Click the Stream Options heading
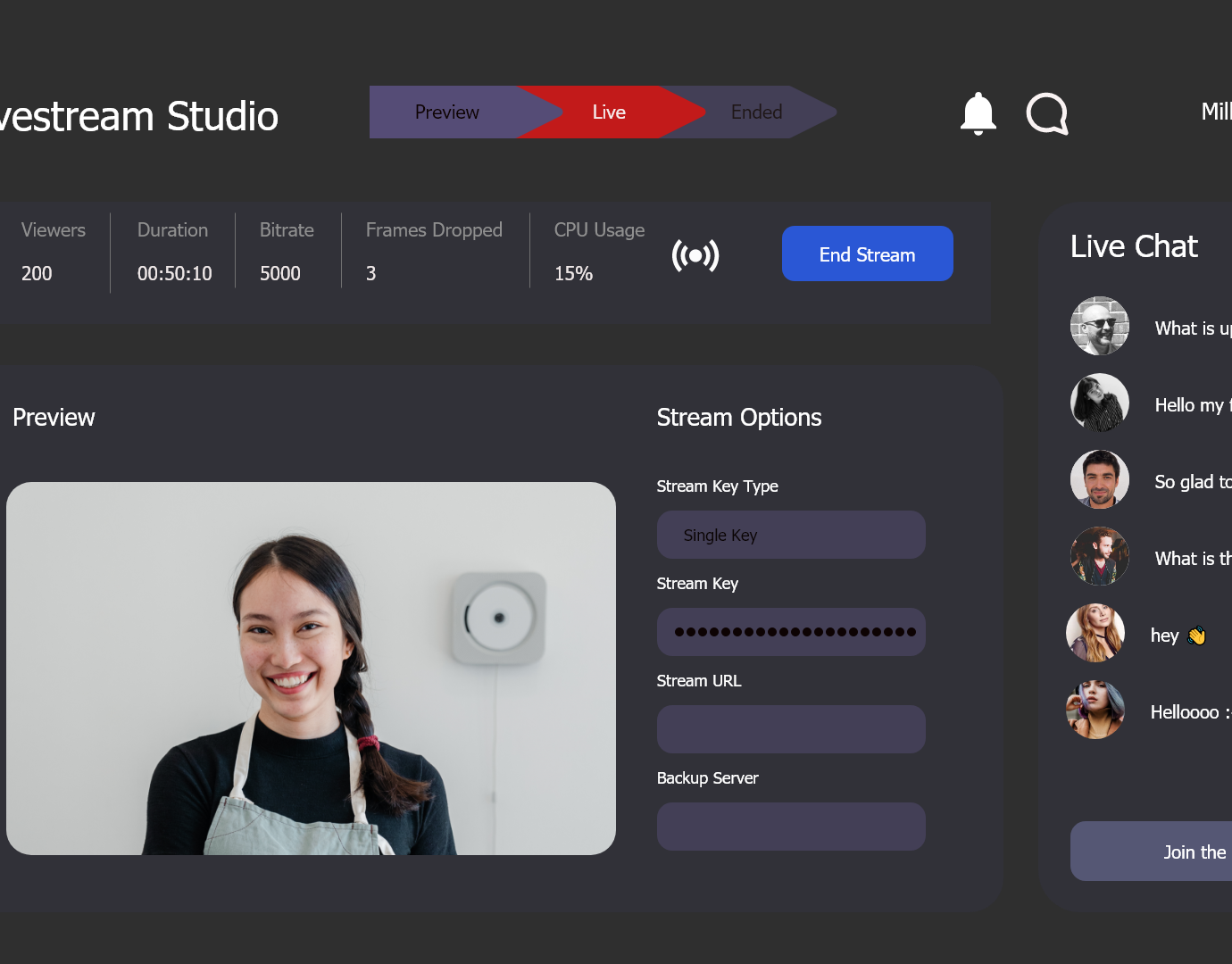 pyautogui.click(x=739, y=418)
